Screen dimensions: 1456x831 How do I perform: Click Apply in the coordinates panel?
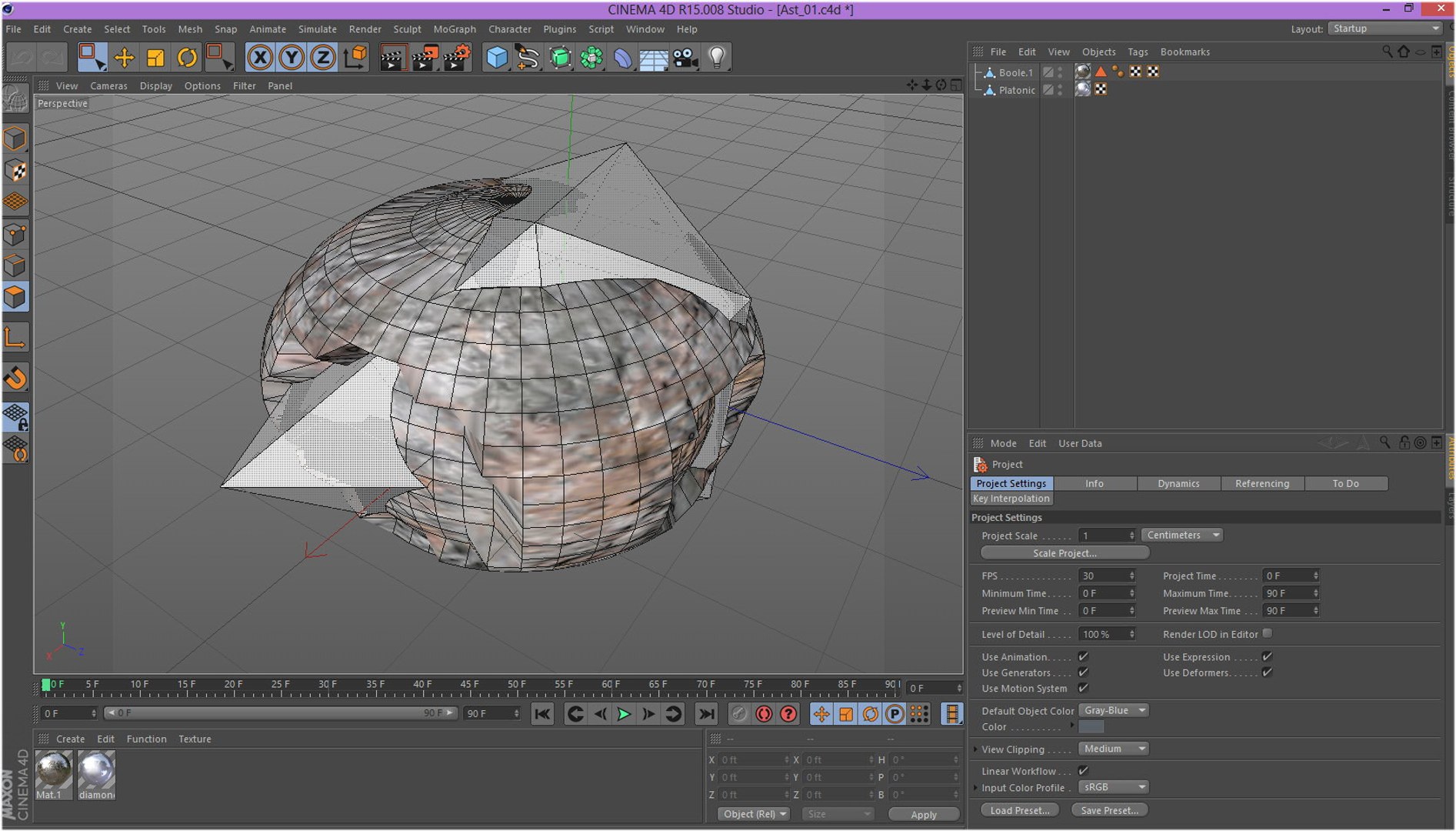pyautogui.click(x=924, y=814)
